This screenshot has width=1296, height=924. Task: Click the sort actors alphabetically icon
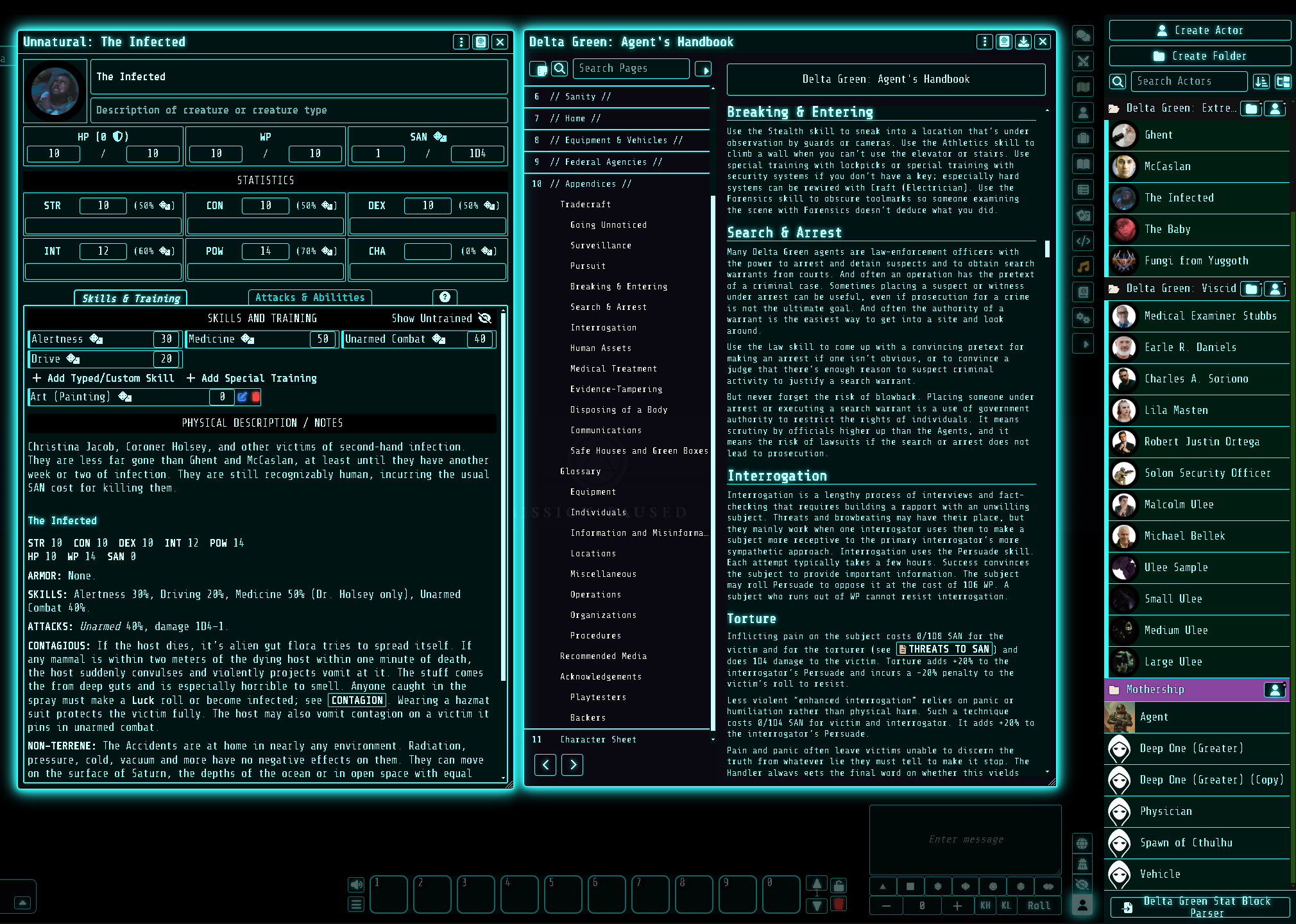(x=1261, y=81)
